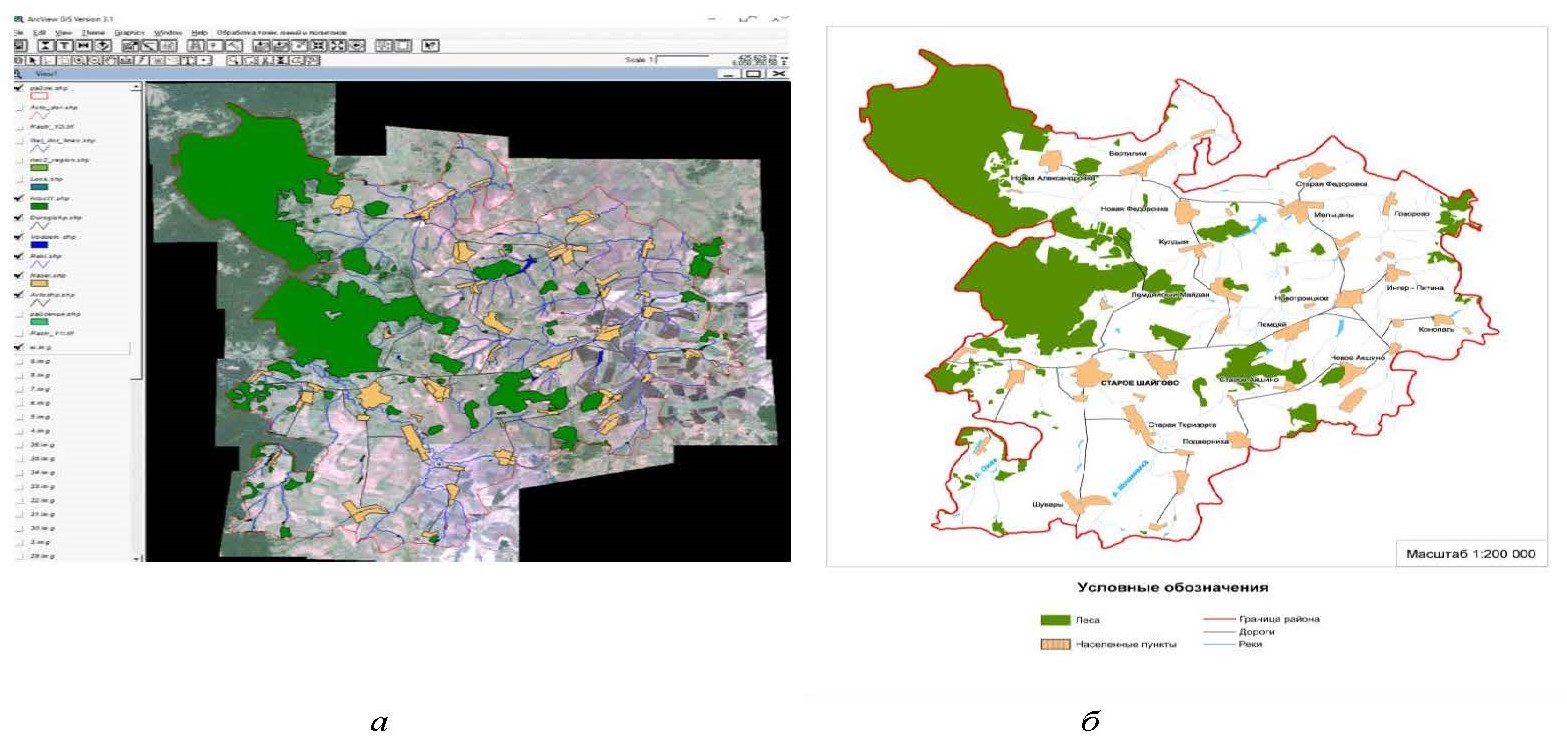This screenshot has width=1567, height=749.
Task: Click the Query Builder hammer icon
Action: [x=232, y=45]
